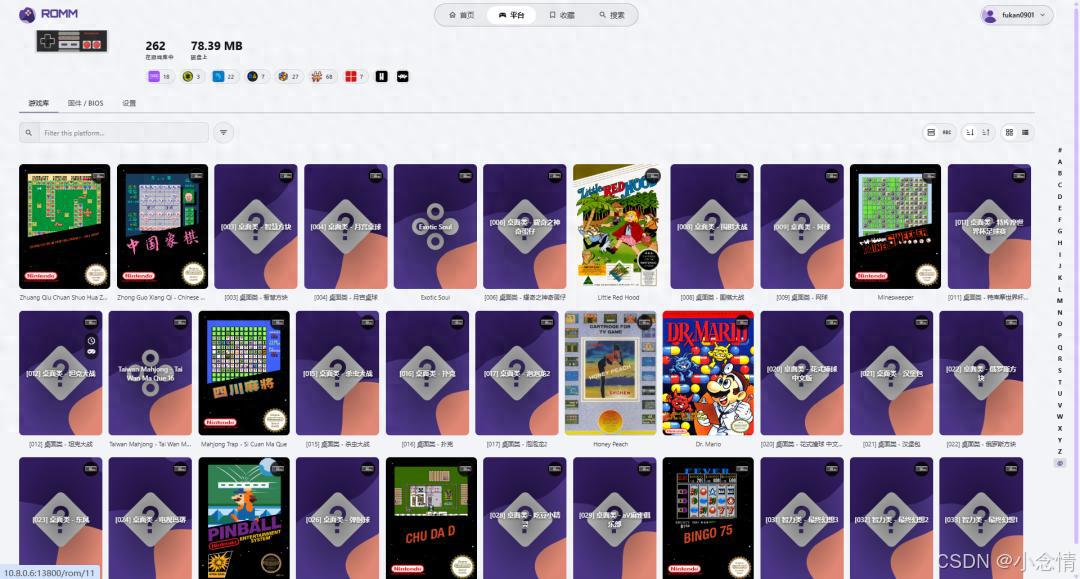Filter by the dark chip showing 7

pyautogui.click(x=256, y=76)
